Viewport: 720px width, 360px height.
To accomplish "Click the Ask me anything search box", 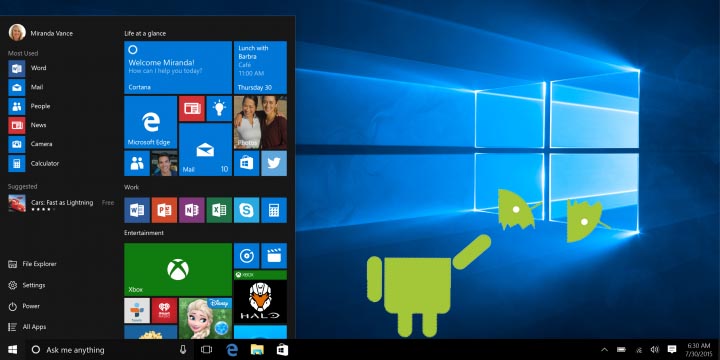I will (101, 350).
